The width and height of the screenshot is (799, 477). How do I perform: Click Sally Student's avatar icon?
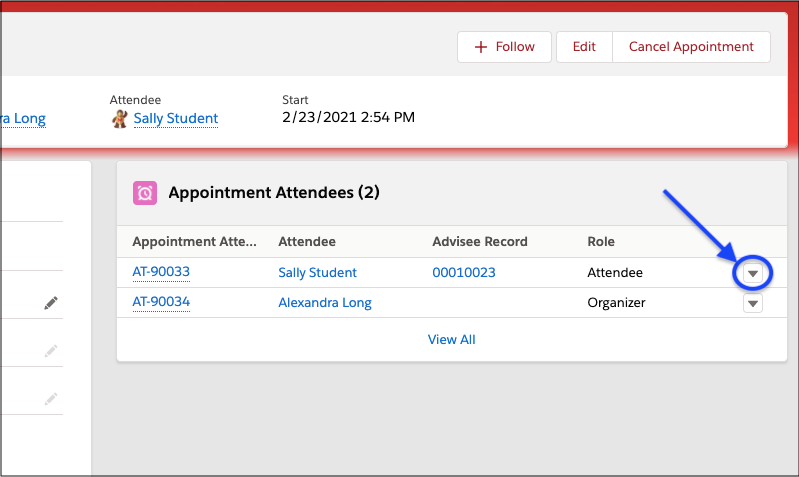tap(119, 118)
